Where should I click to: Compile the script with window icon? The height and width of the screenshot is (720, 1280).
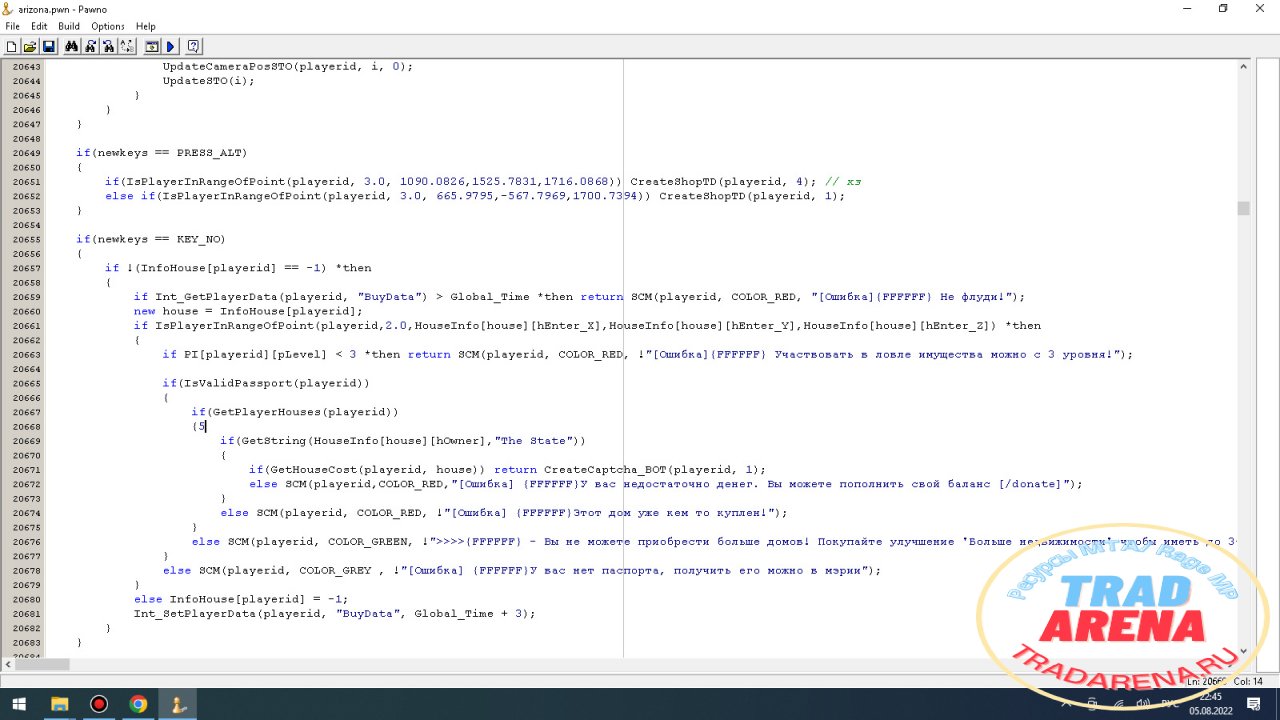[x=152, y=46]
